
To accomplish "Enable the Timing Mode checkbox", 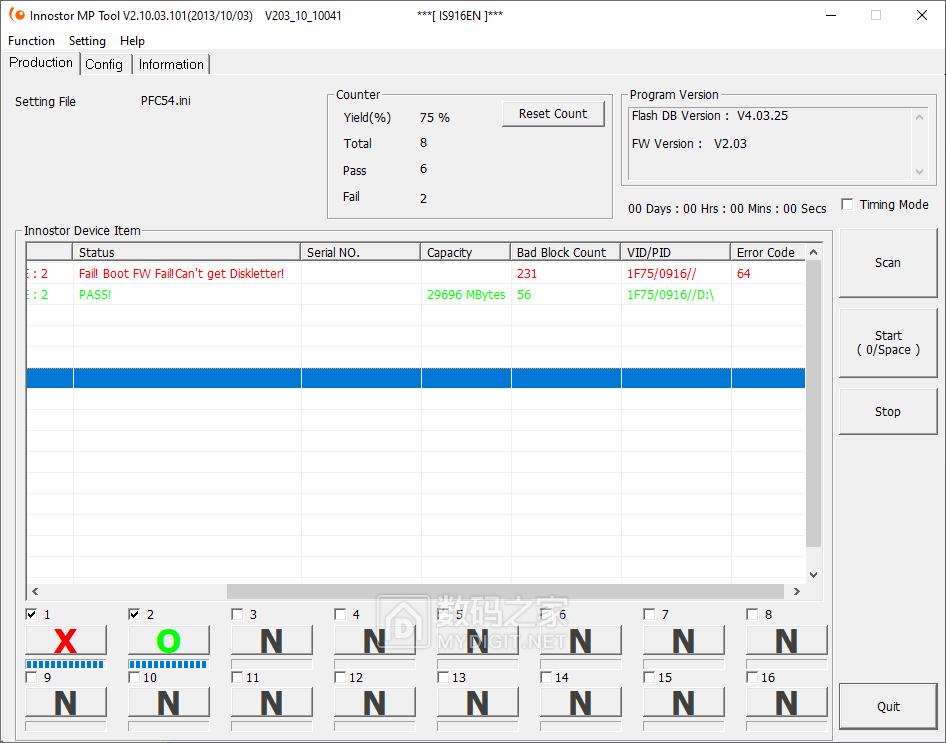I will pyautogui.click(x=848, y=204).
